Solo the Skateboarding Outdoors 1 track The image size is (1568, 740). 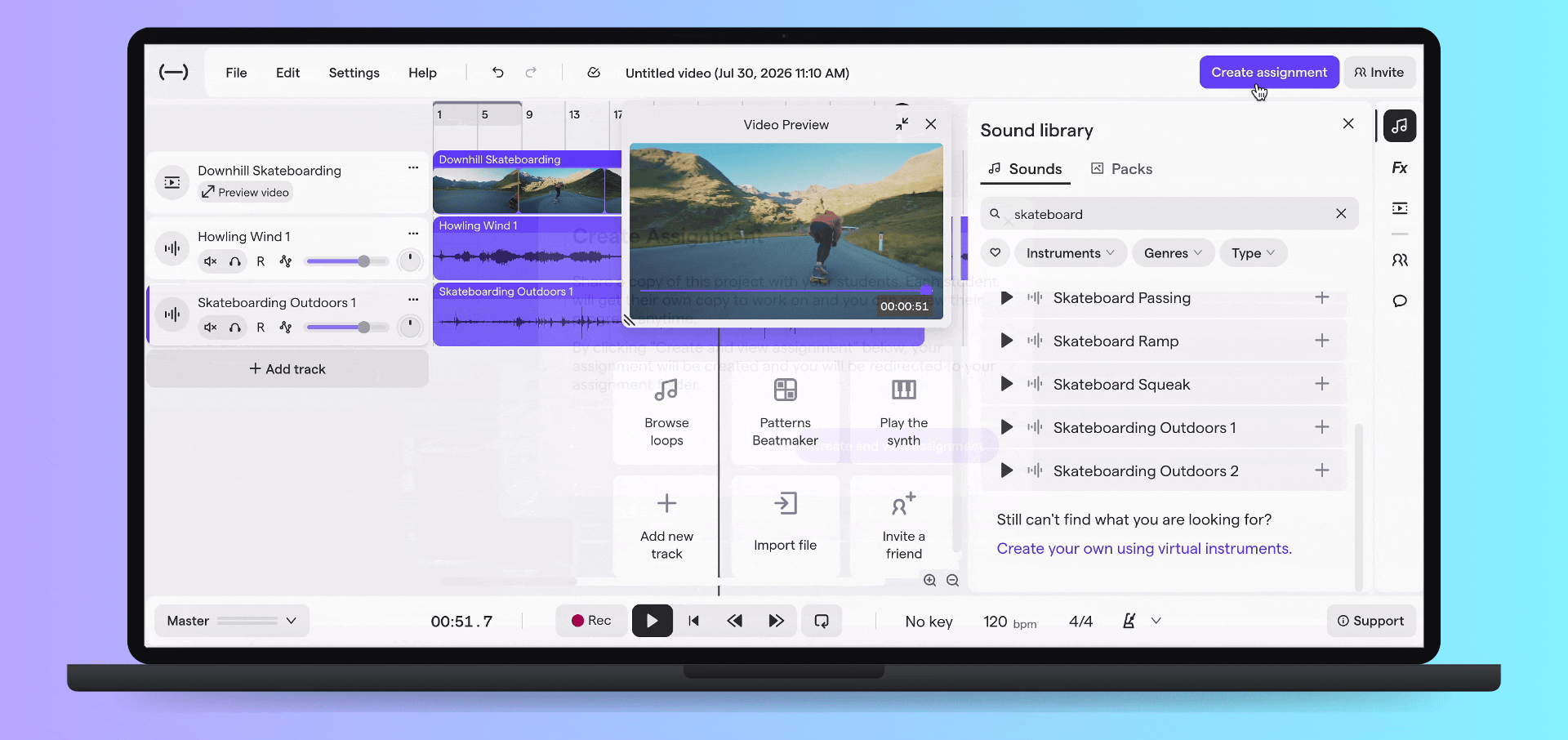pos(235,328)
